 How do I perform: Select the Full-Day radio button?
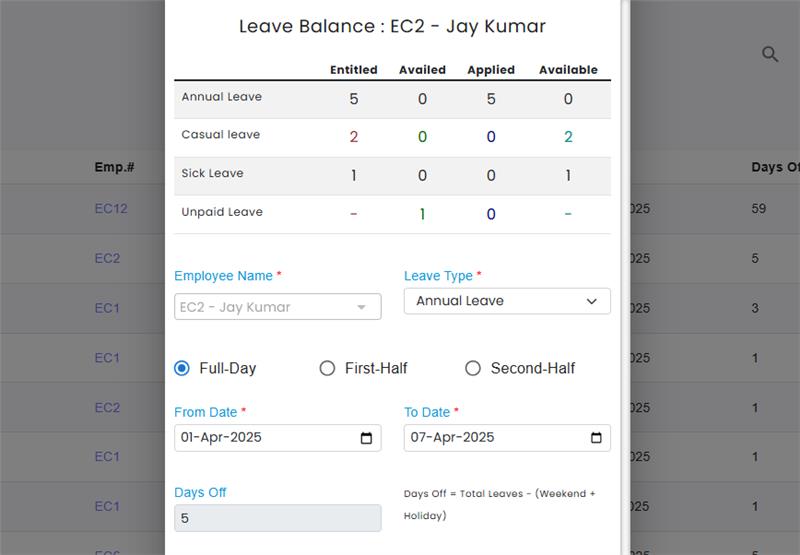pyautogui.click(x=182, y=368)
